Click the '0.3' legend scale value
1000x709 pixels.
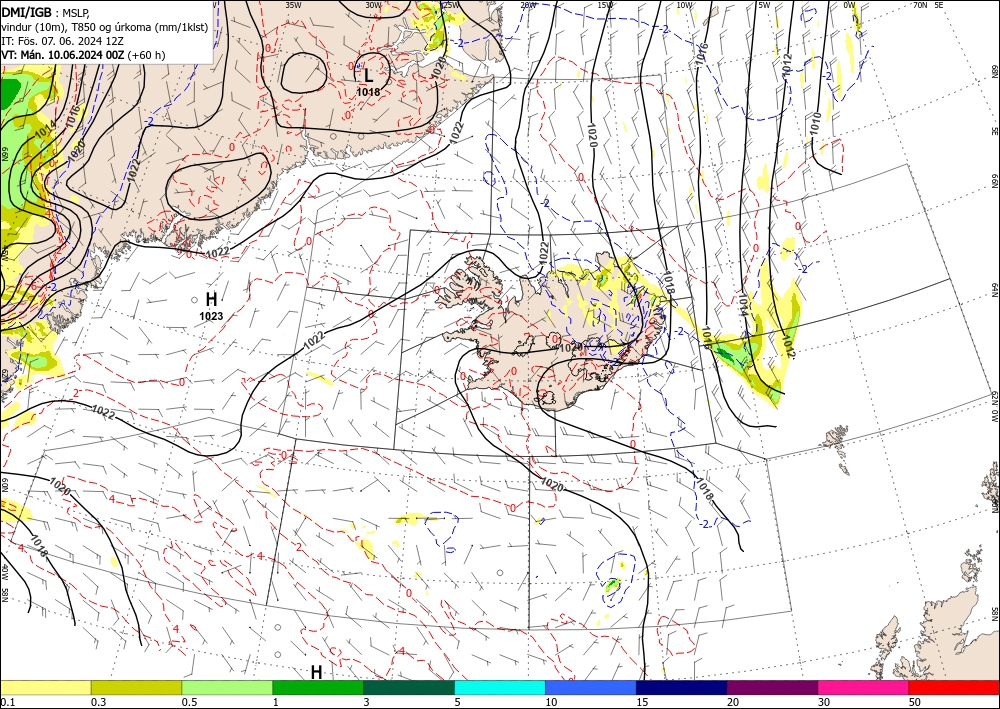(98, 702)
